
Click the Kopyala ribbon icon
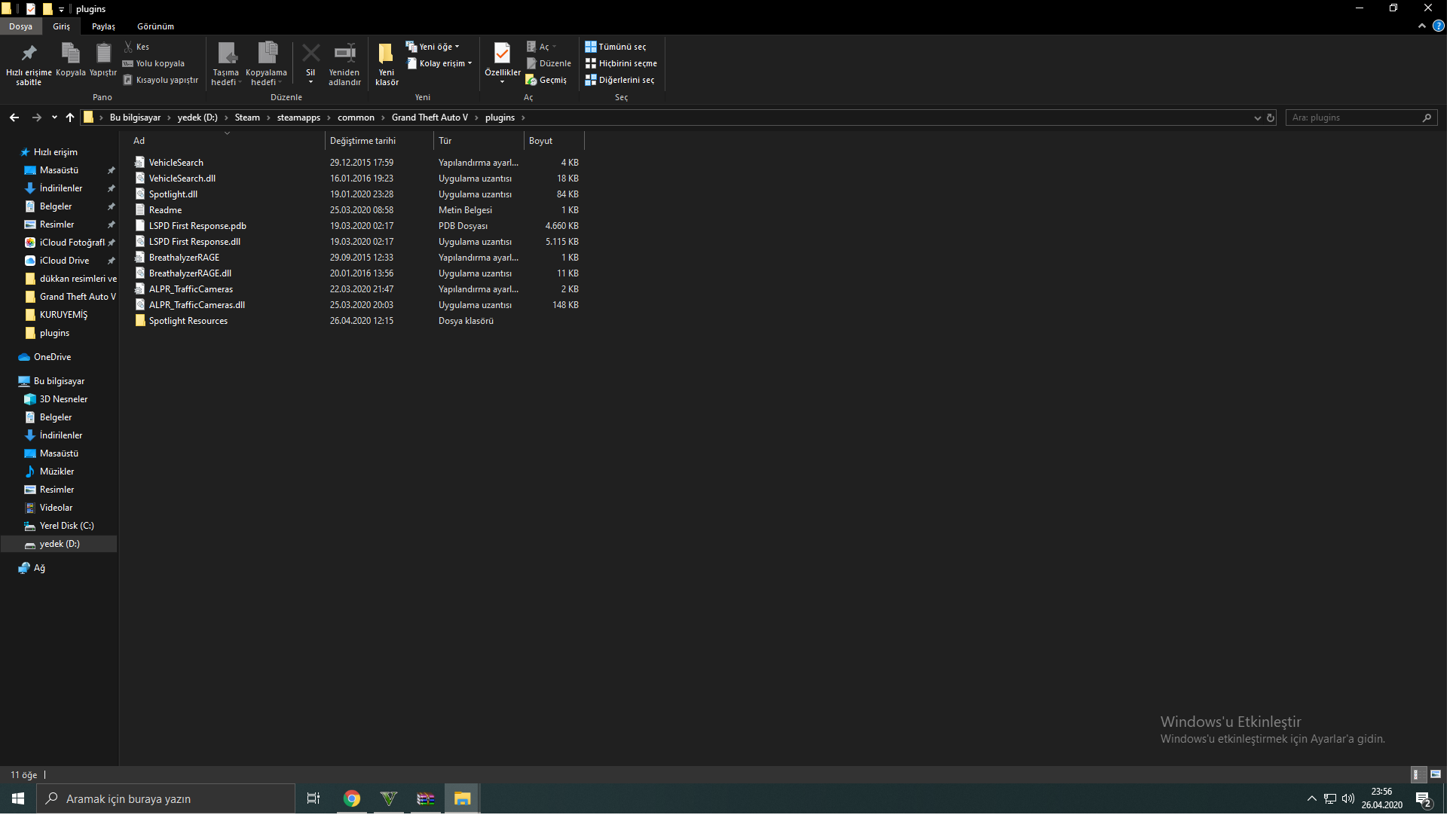point(71,53)
